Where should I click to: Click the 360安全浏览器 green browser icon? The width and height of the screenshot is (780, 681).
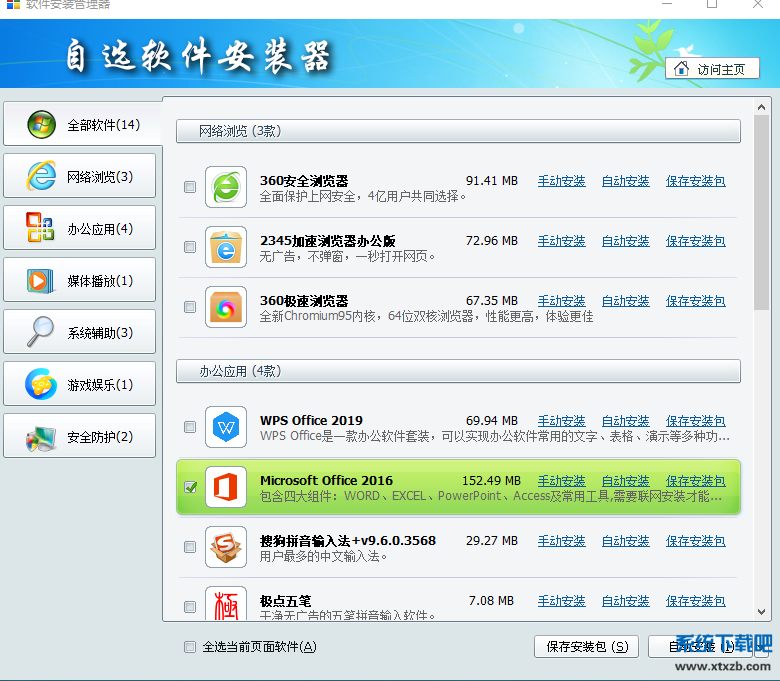pyautogui.click(x=226, y=187)
